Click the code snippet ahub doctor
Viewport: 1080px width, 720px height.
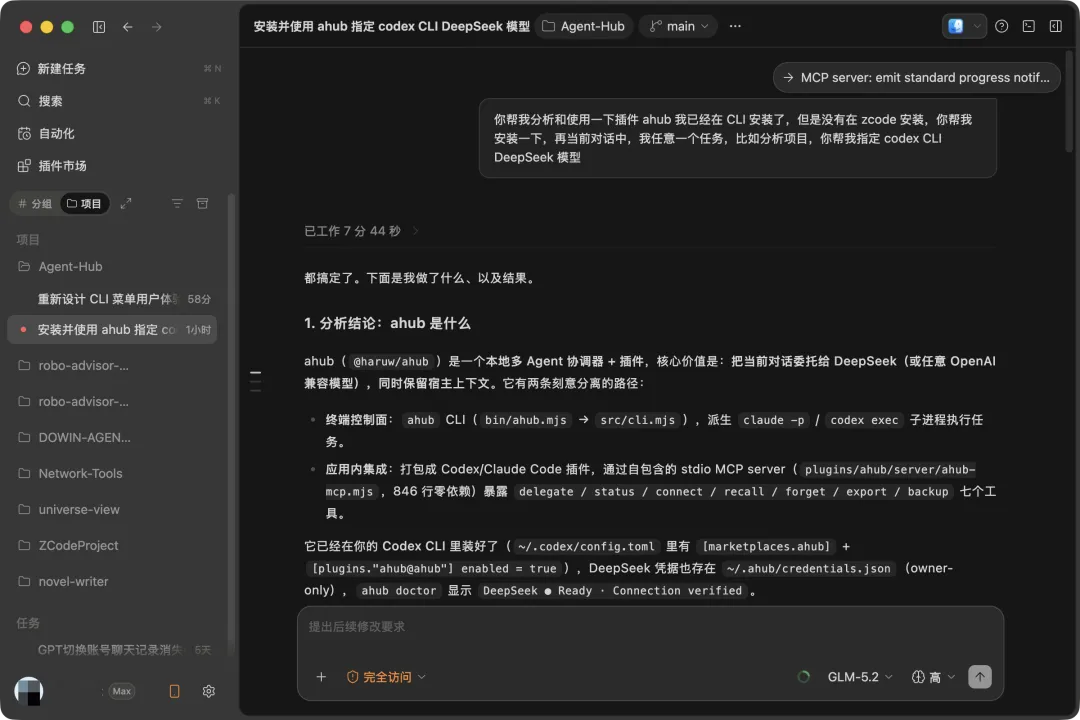point(398,590)
